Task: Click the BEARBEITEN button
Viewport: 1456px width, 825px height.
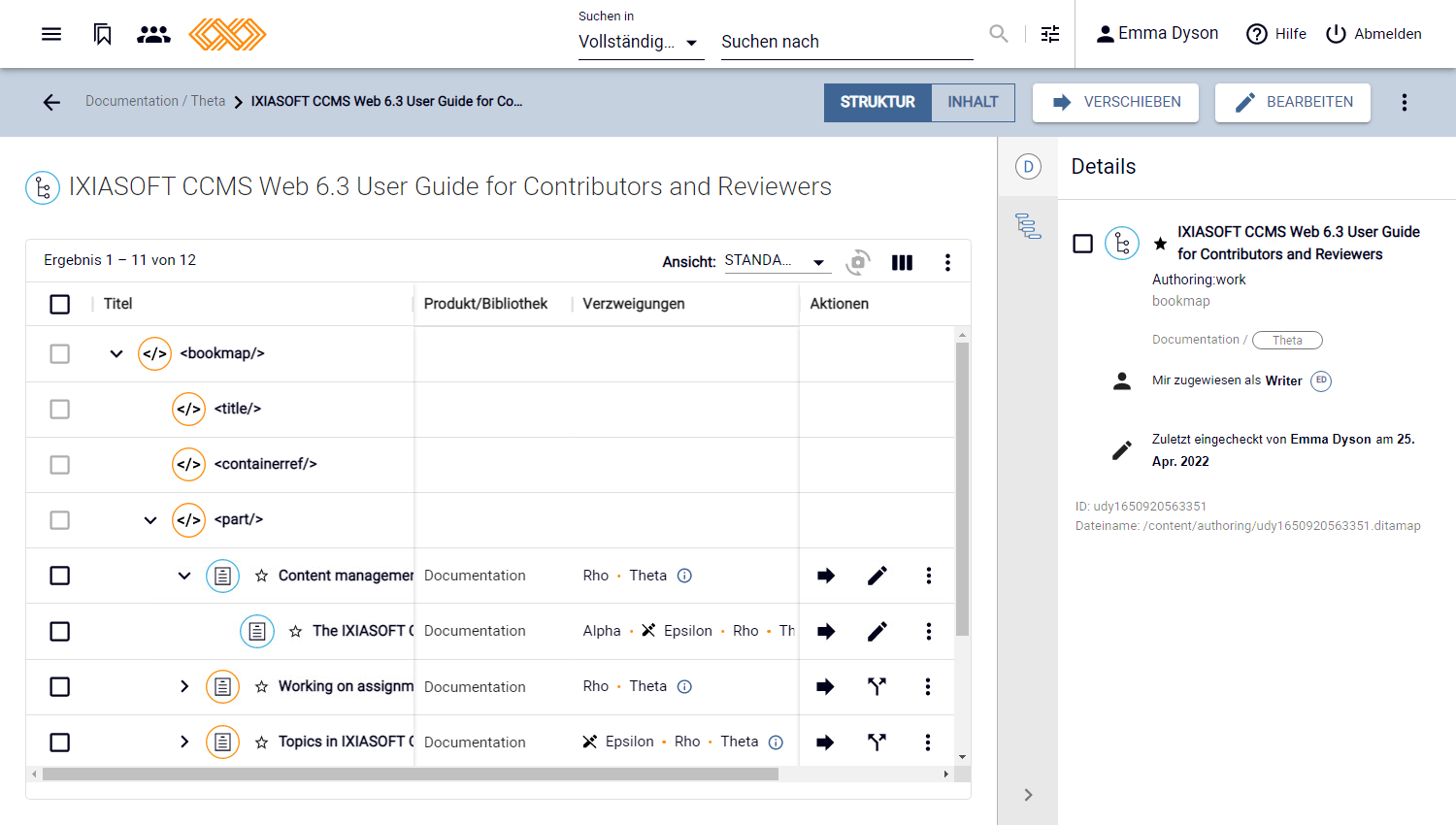Action: 1293,102
